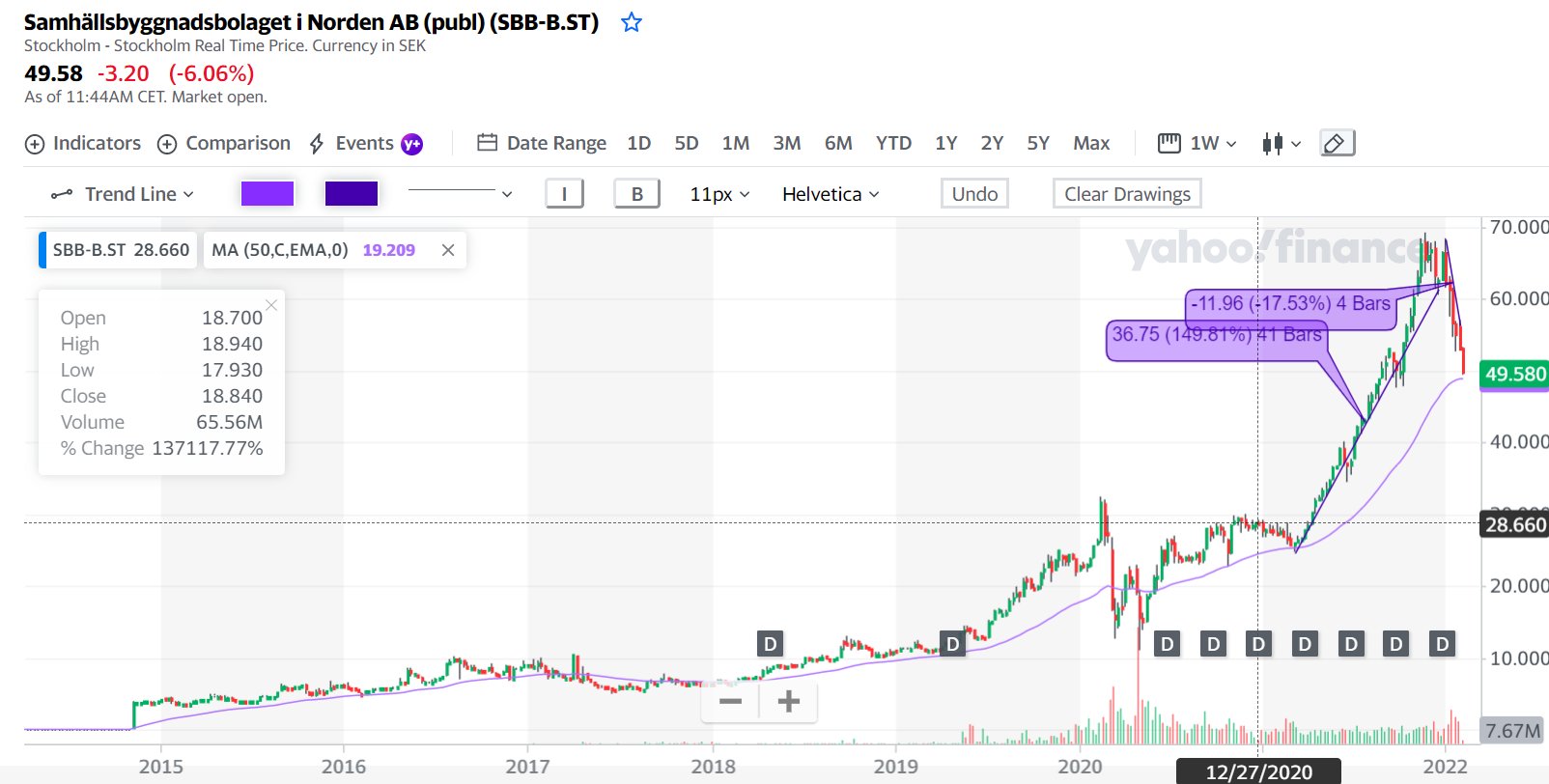1549x784 pixels.
Task: Add SBB-B.ST to watchlist star
Action: tap(632, 22)
